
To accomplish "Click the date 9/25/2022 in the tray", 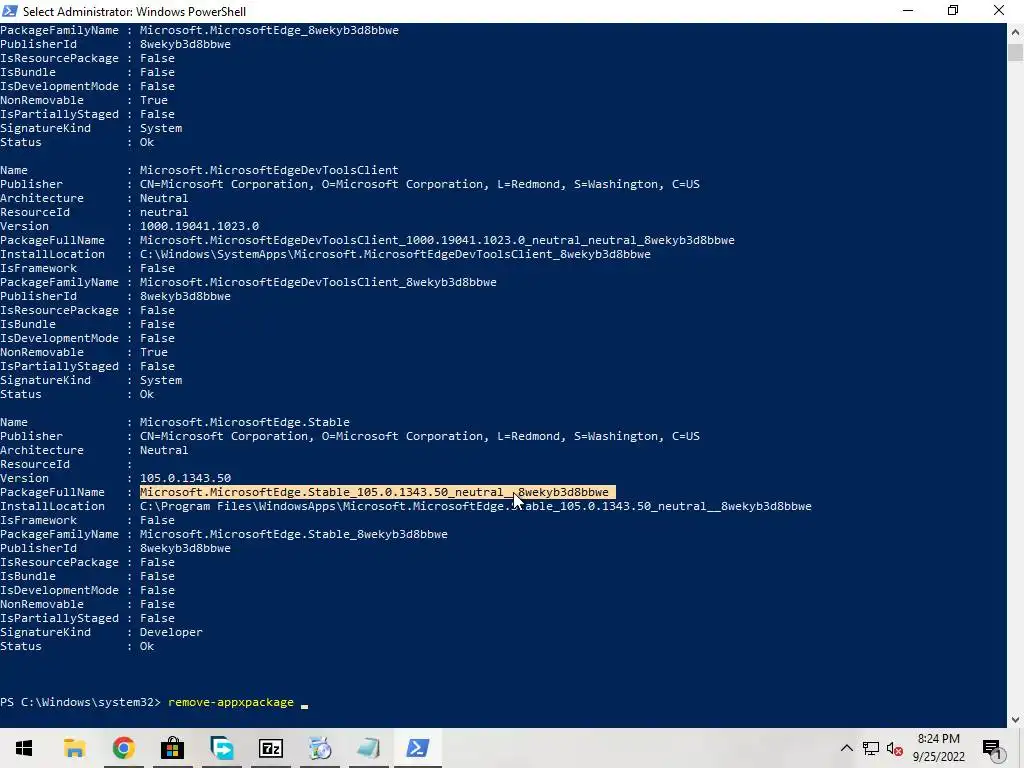I will (x=938, y=757).
